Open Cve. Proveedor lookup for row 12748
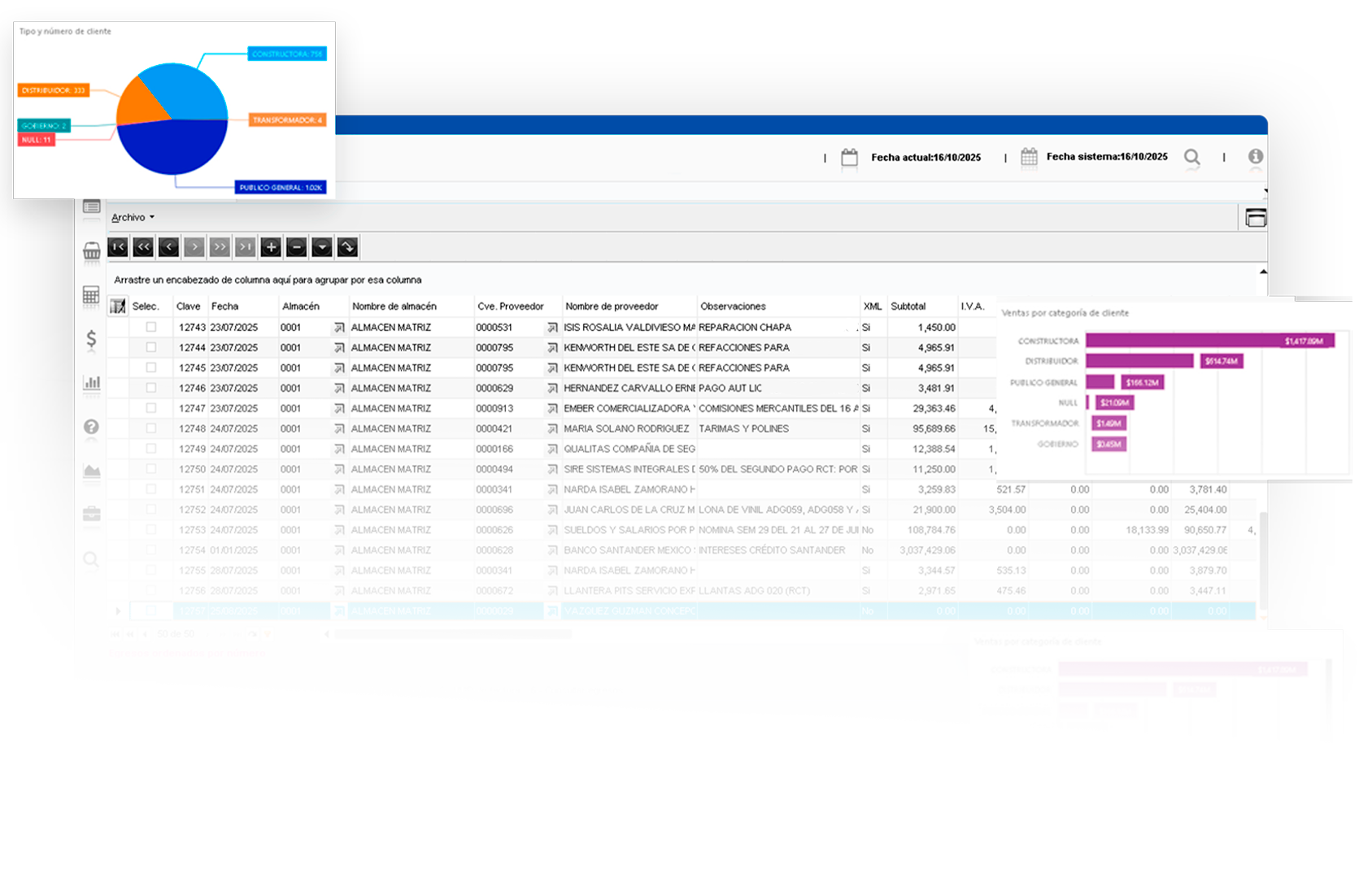The height and width of the screenshot is (878, 1372). 552,428
